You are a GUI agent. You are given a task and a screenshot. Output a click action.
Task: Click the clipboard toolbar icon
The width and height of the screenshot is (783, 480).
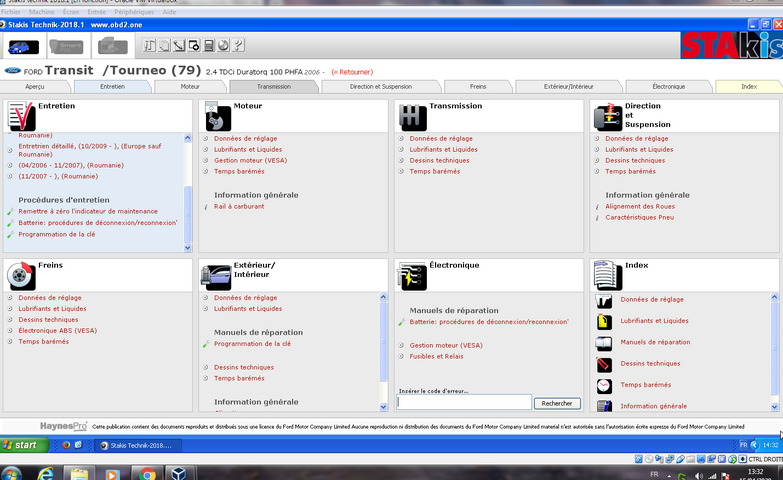(164, 45)
